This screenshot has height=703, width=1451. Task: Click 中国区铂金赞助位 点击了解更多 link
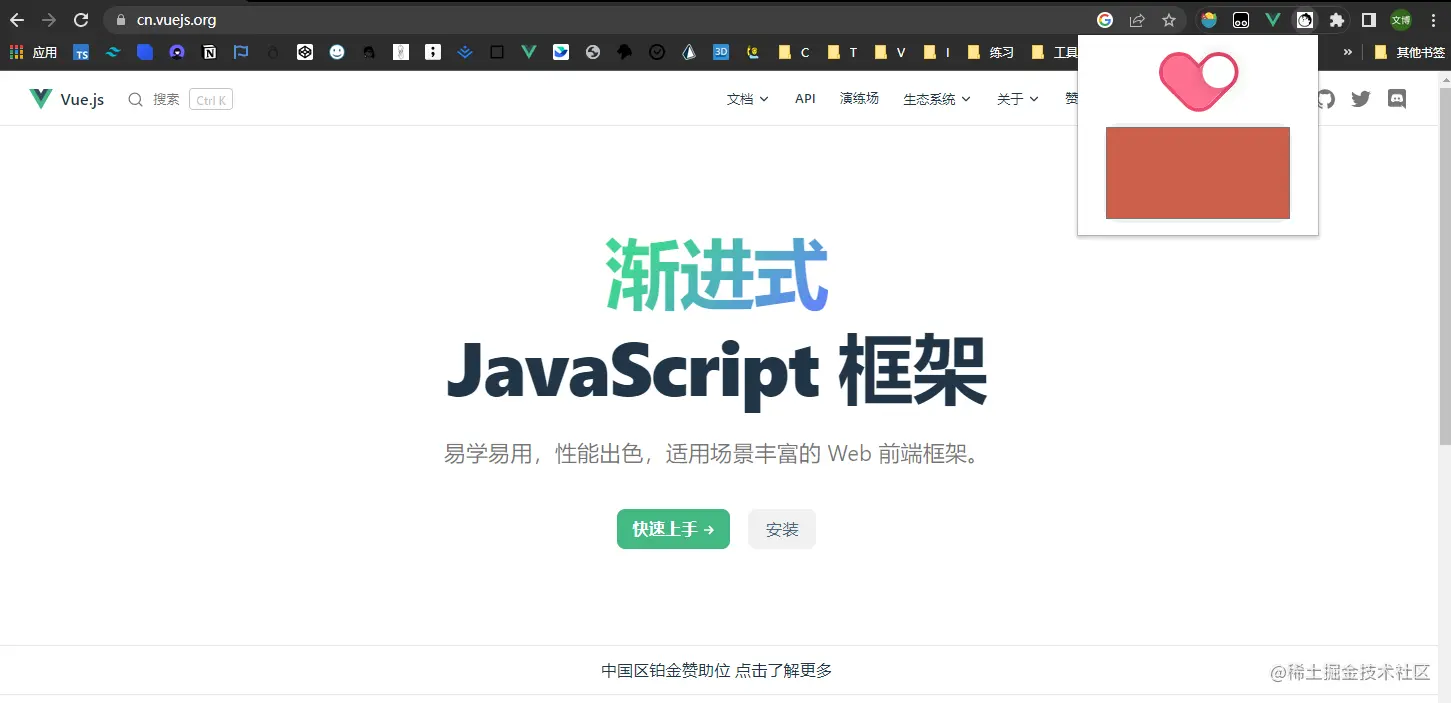pyautogui.click(x=716, y=671)
